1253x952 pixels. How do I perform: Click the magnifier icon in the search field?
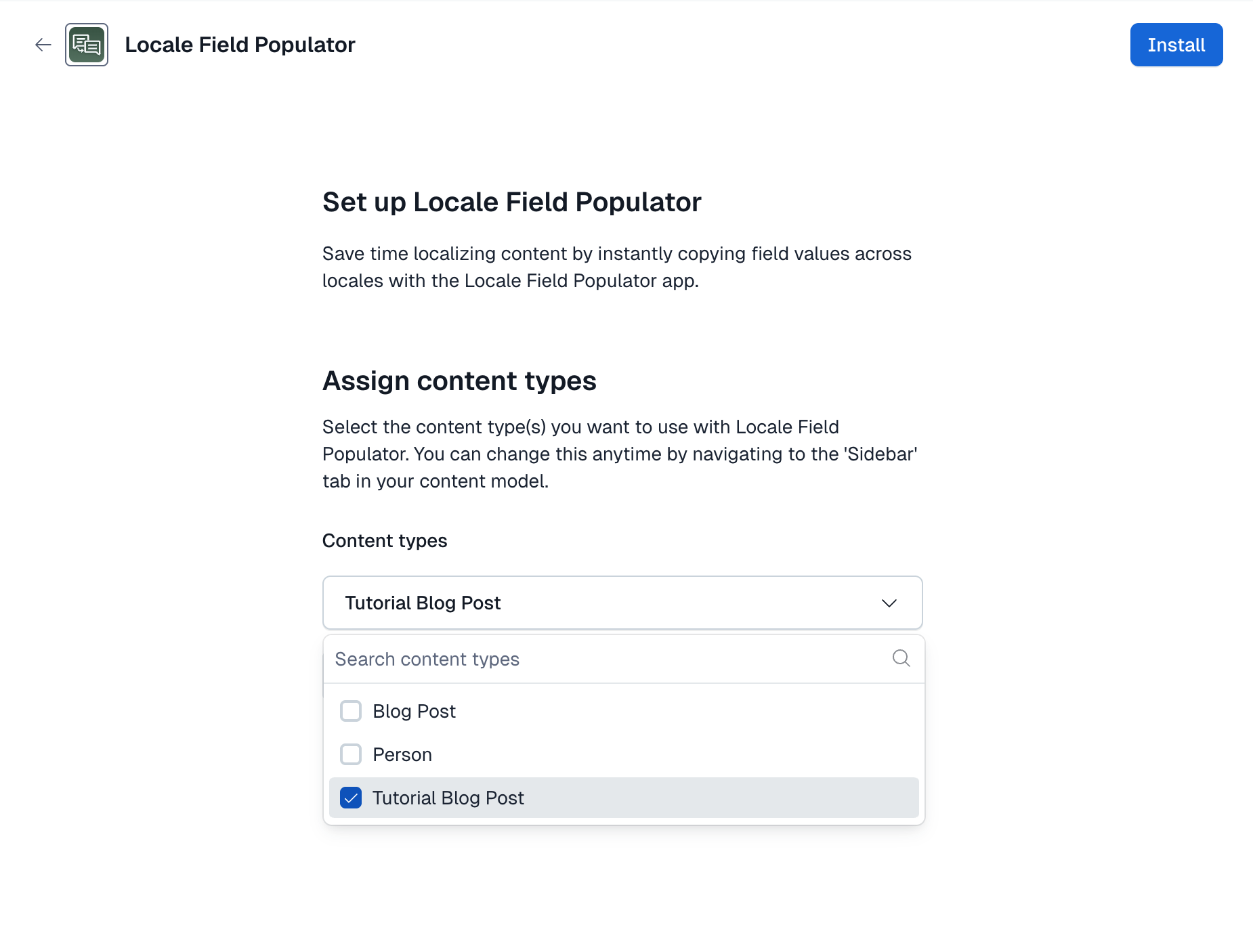pos(901,658)
